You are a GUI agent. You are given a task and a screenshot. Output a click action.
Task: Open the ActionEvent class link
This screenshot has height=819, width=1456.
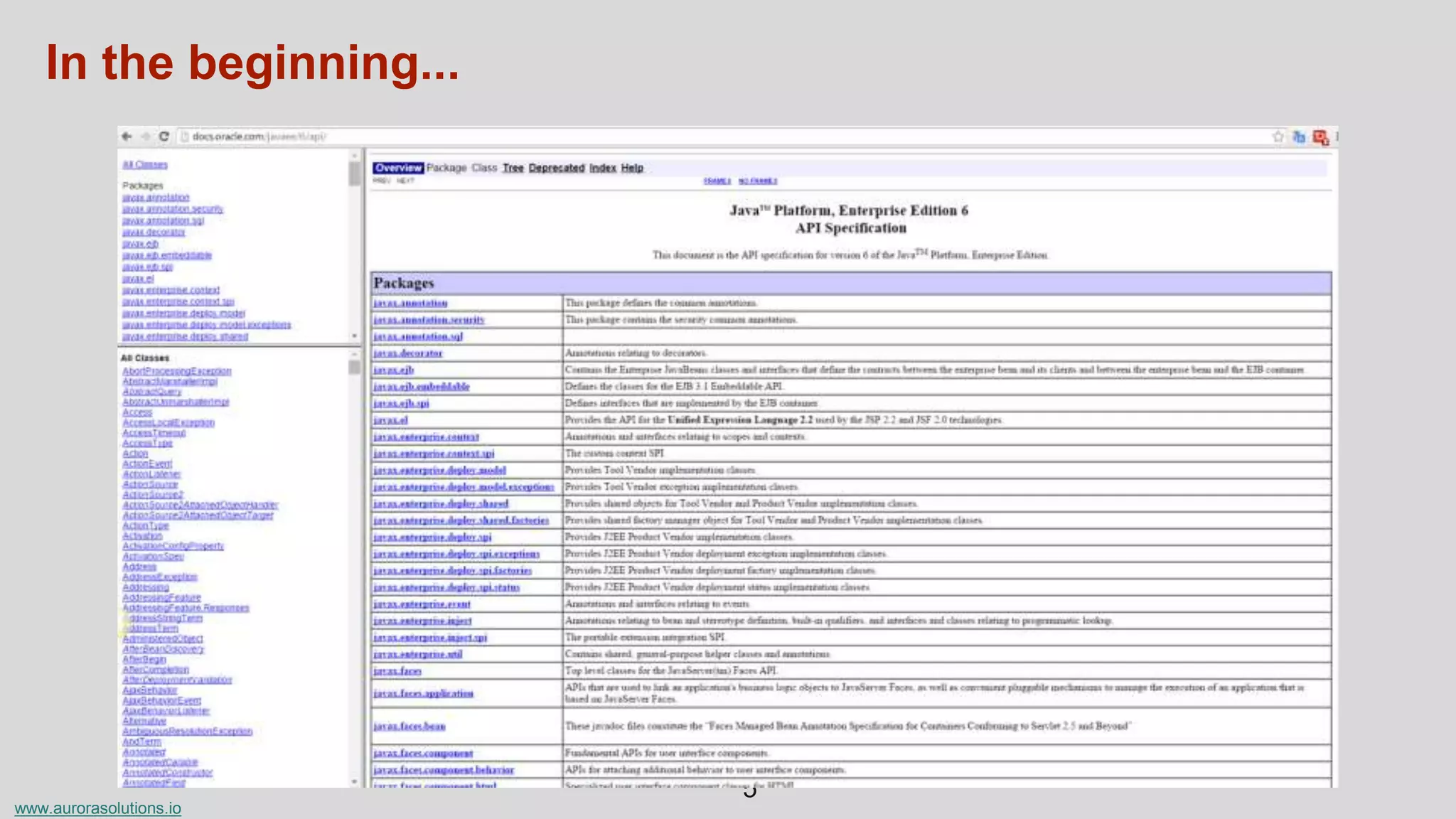coord(147,464)
